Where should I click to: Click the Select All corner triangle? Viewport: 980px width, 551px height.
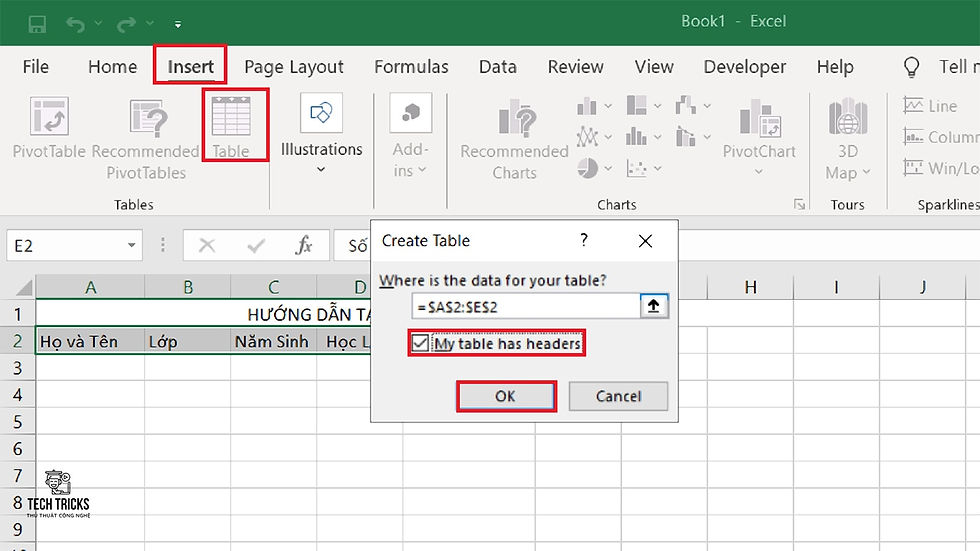[x=24, y=287]
